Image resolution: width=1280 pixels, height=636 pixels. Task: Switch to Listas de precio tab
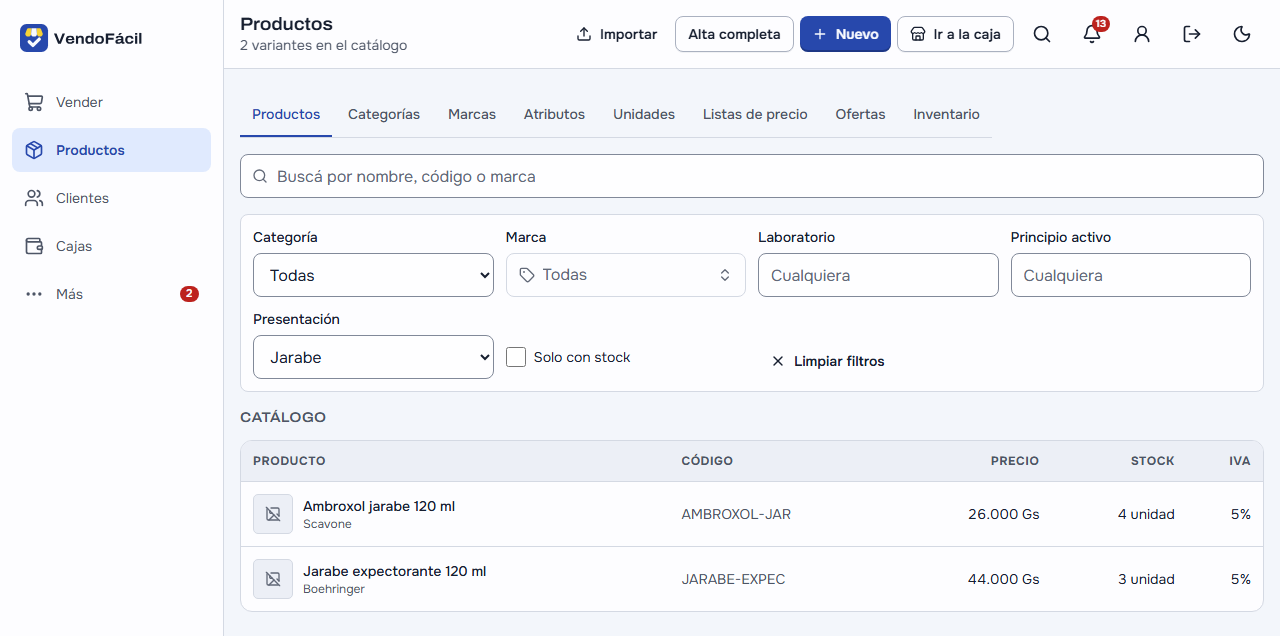click(x=755, y=114)
